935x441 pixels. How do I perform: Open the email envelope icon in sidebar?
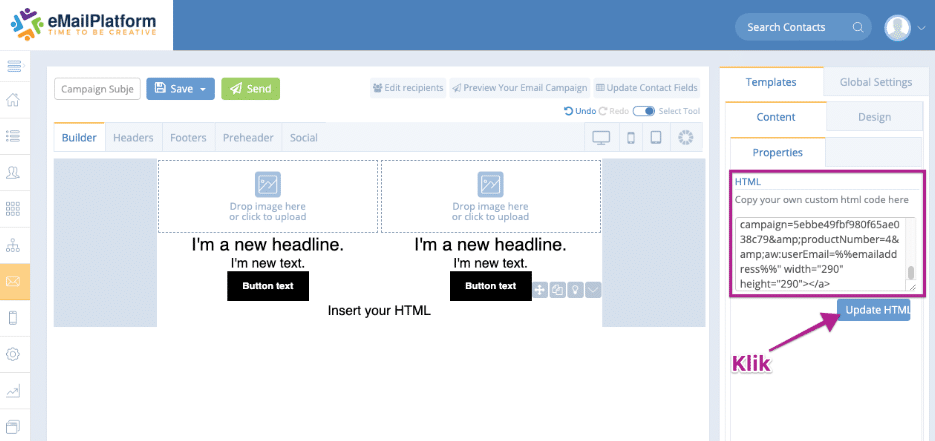13,281
